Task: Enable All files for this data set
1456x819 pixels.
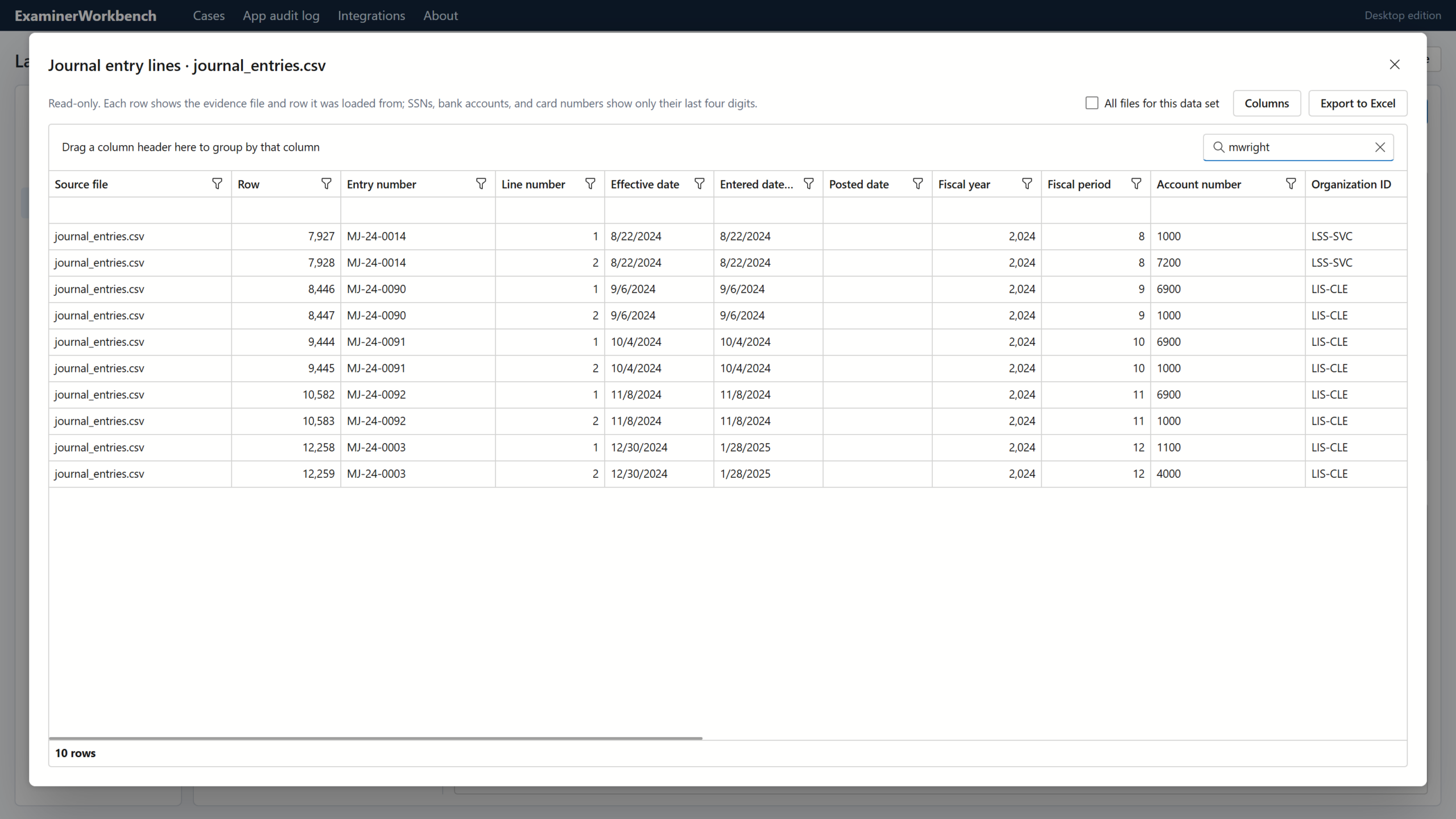Action: point(1091,103)
